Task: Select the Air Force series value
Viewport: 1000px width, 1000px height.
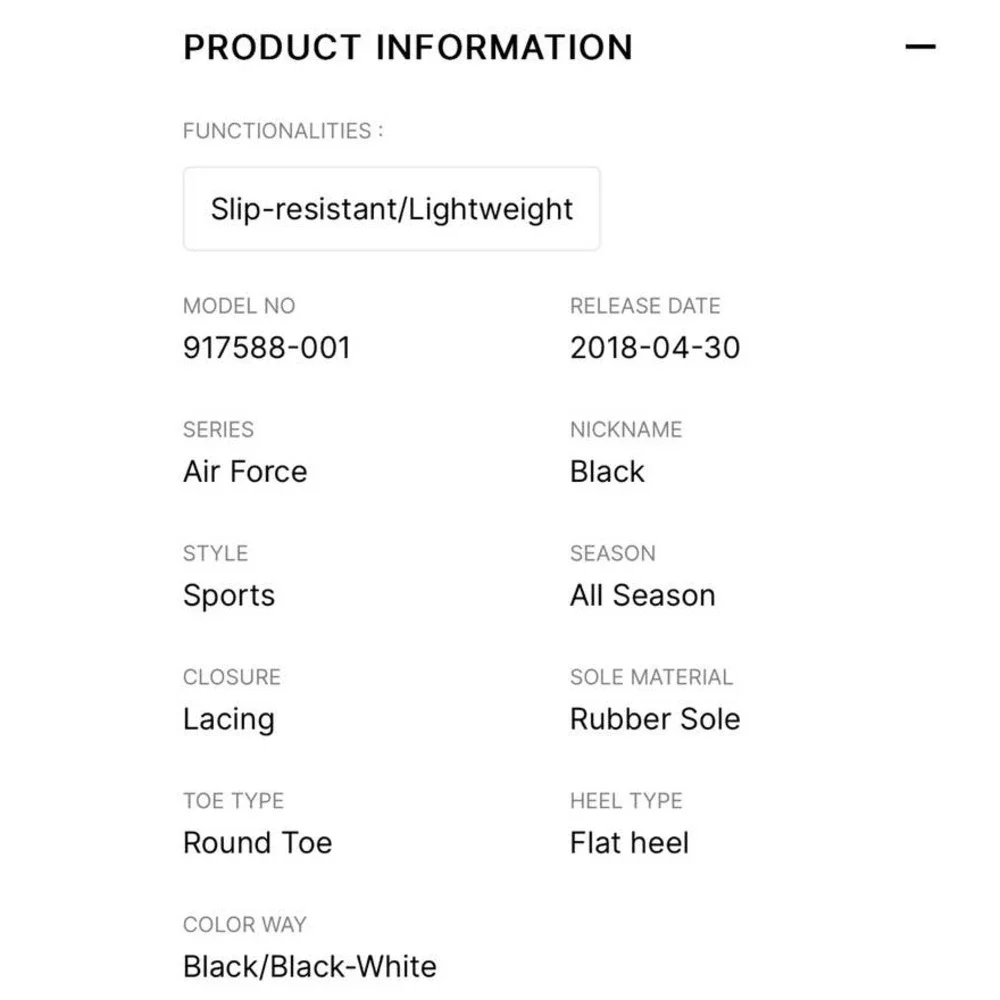Action: (245, 471)
